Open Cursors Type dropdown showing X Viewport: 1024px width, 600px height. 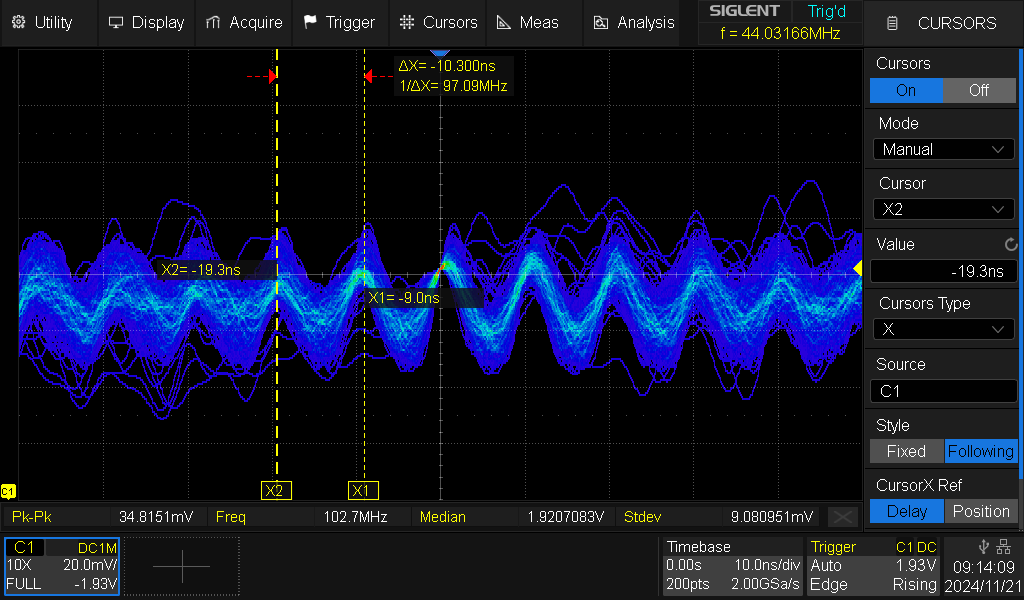pyautogui.click(x=943, y=329)
